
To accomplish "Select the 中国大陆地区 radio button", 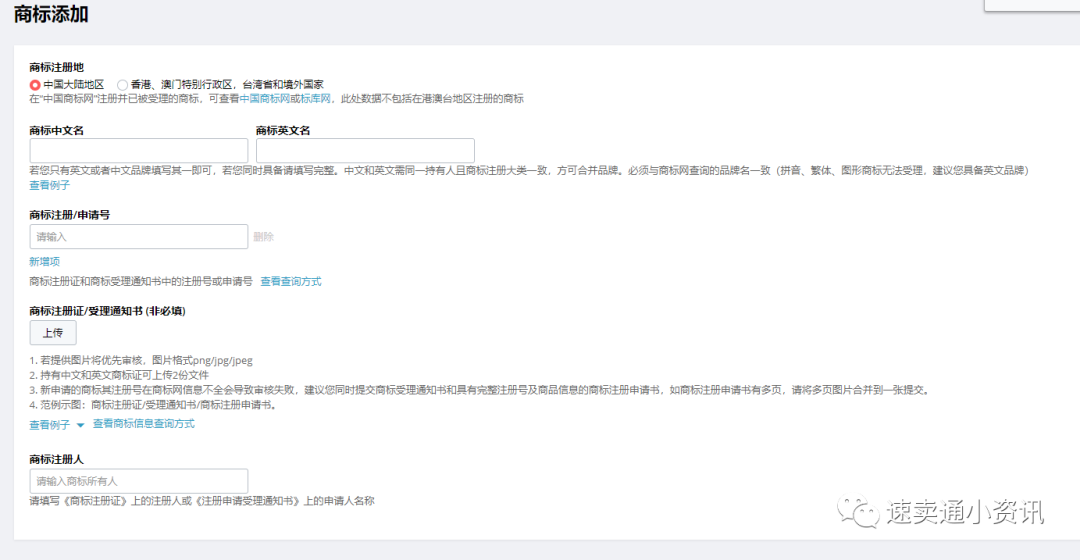I will point(36,85).
